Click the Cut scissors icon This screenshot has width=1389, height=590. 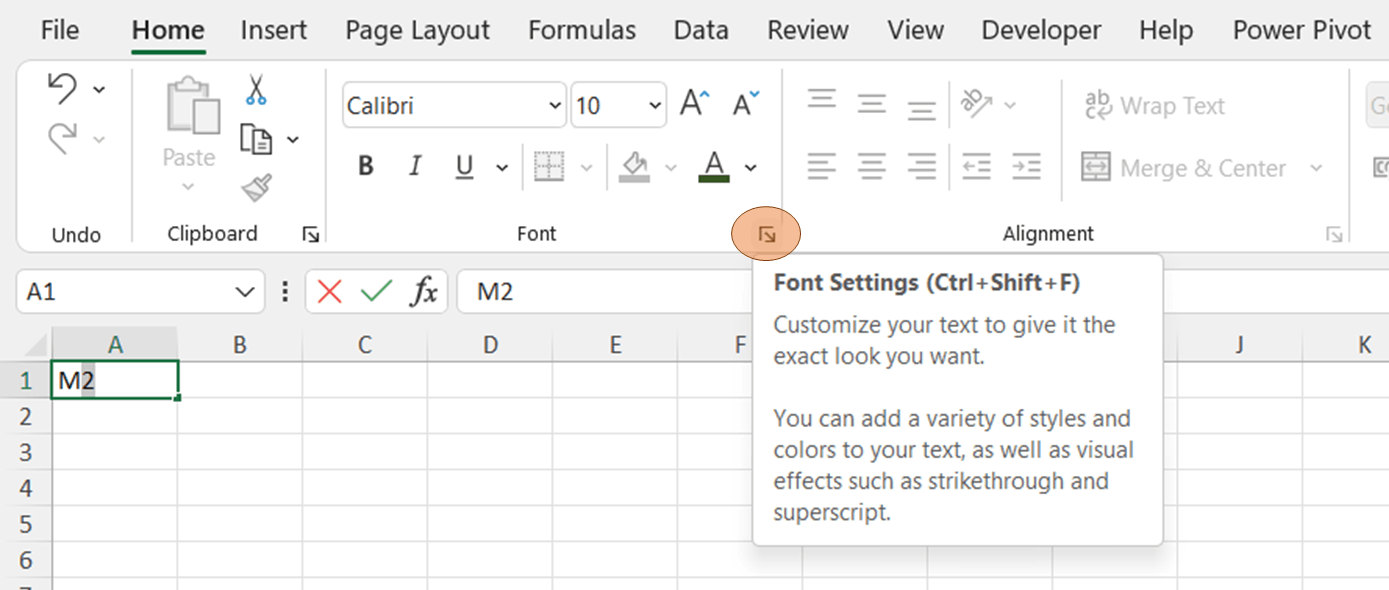click(x=256, y=91)
